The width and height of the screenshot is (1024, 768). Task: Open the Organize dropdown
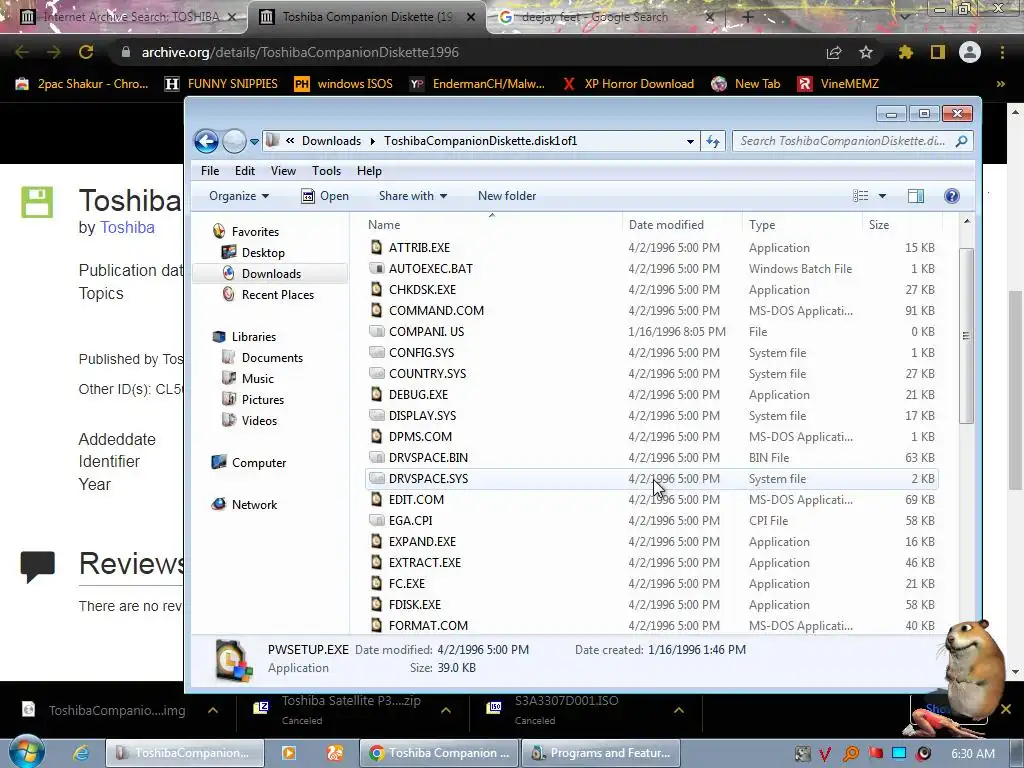pyautogui.click(x=238, y=196)
